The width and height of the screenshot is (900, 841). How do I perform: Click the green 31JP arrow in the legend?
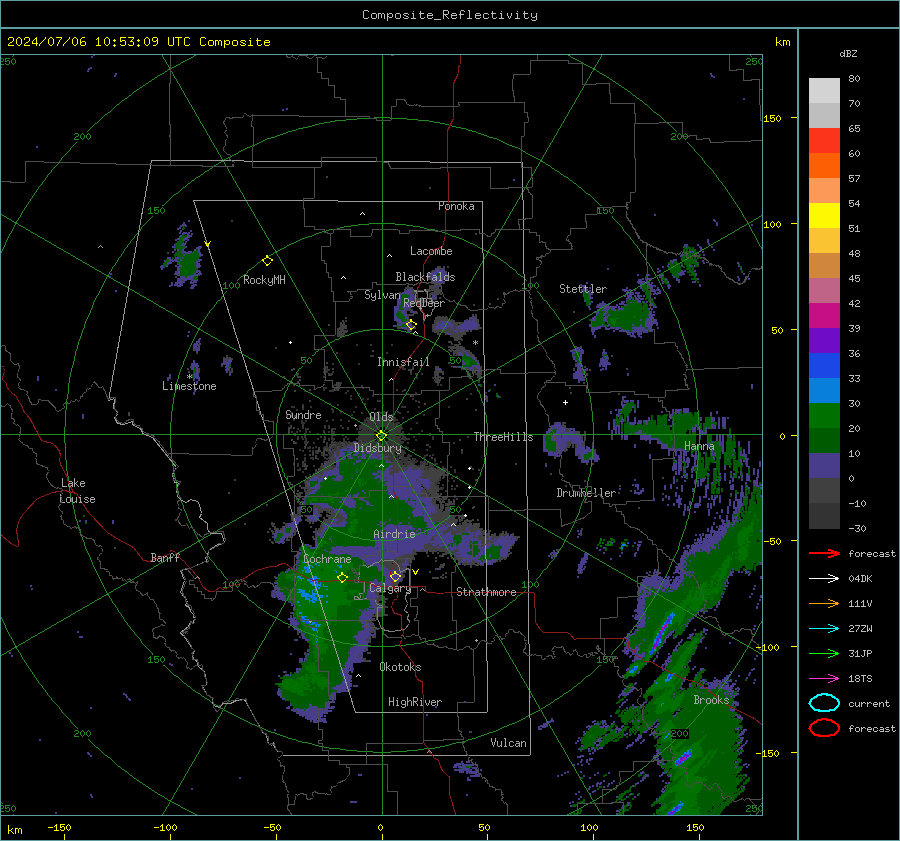click(824, 653)
